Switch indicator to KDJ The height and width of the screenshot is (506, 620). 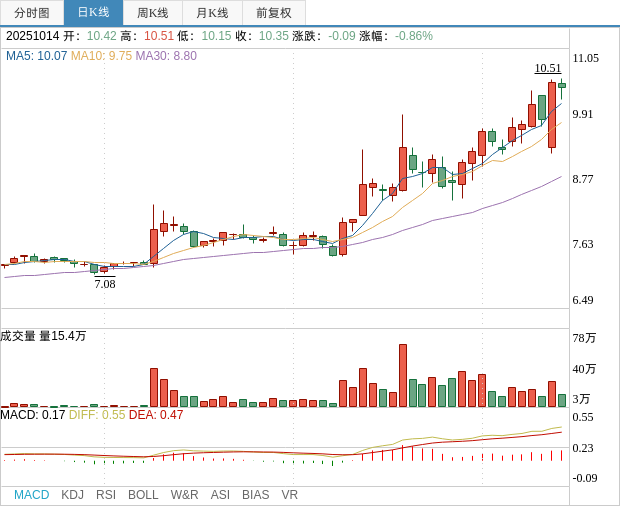point(72,495)
